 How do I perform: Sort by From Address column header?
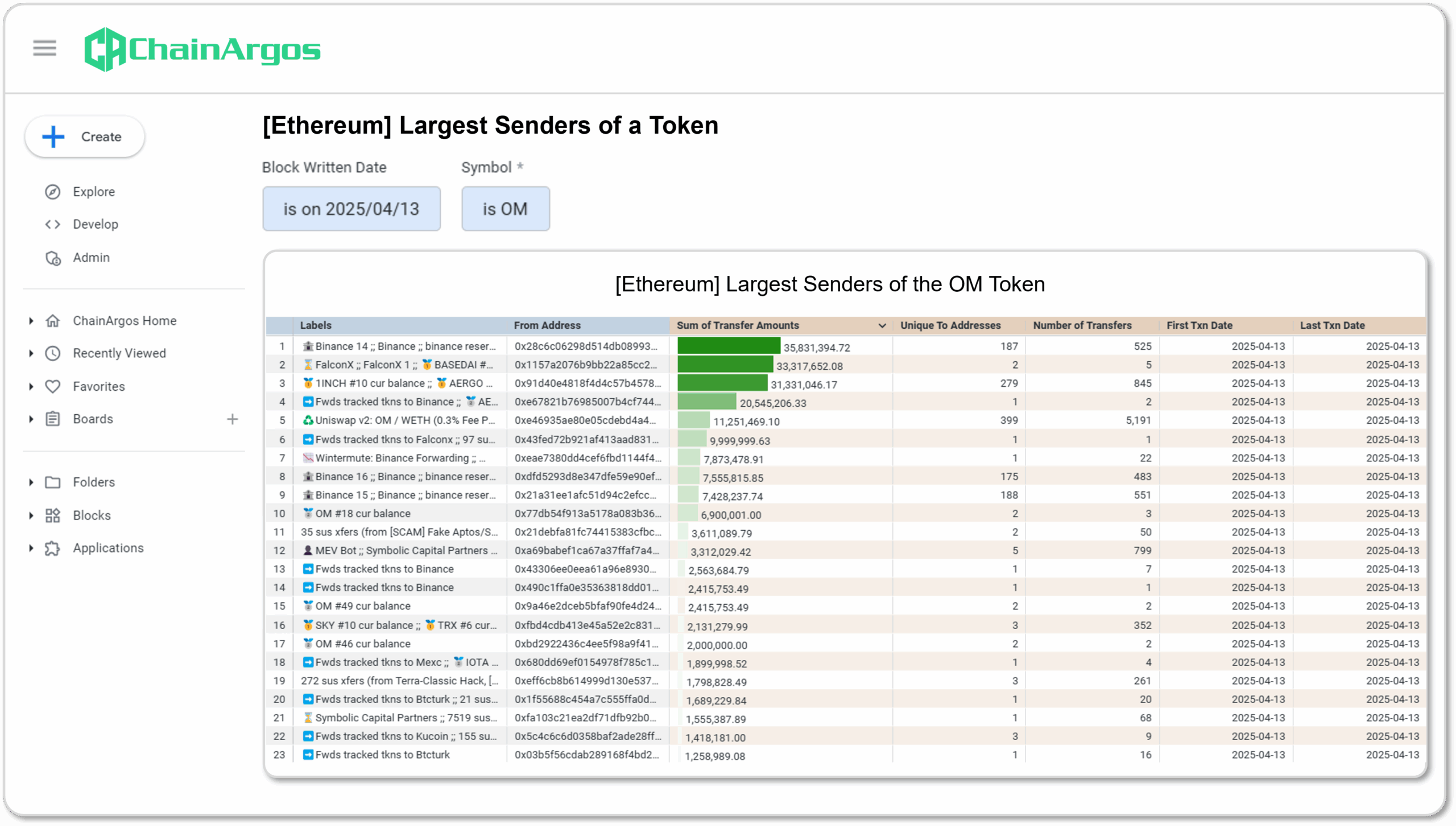(x=547, y=325)
